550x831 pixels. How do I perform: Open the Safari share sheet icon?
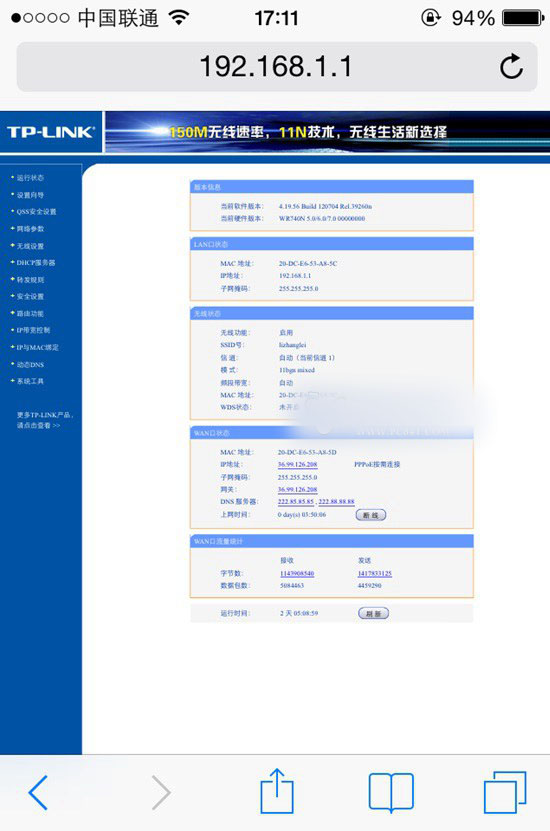[277, 791]
